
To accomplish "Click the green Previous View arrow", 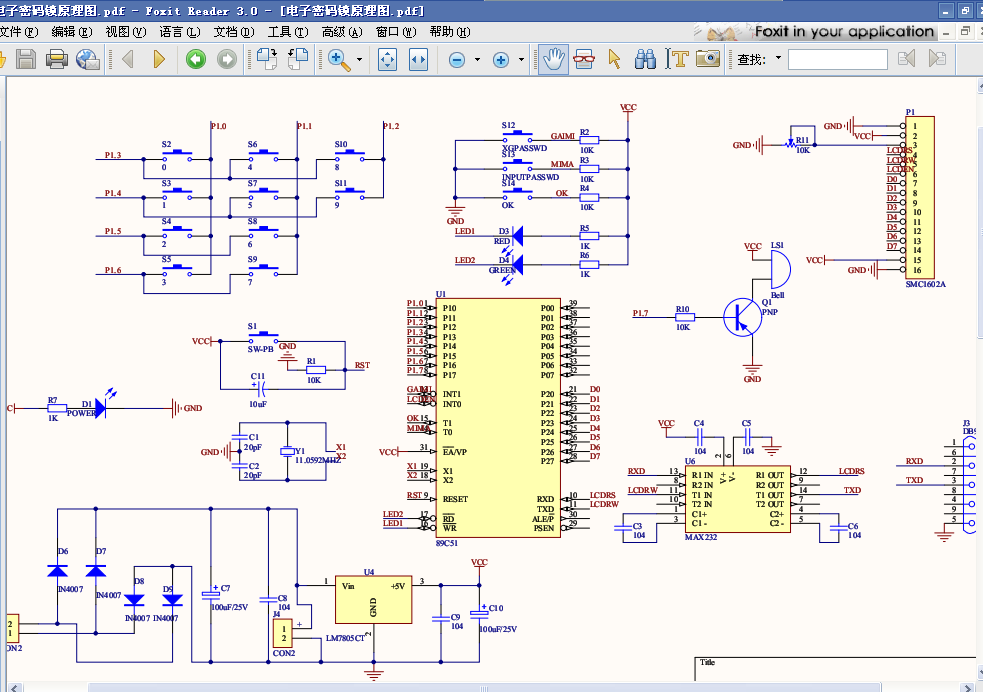I will 196,60.
